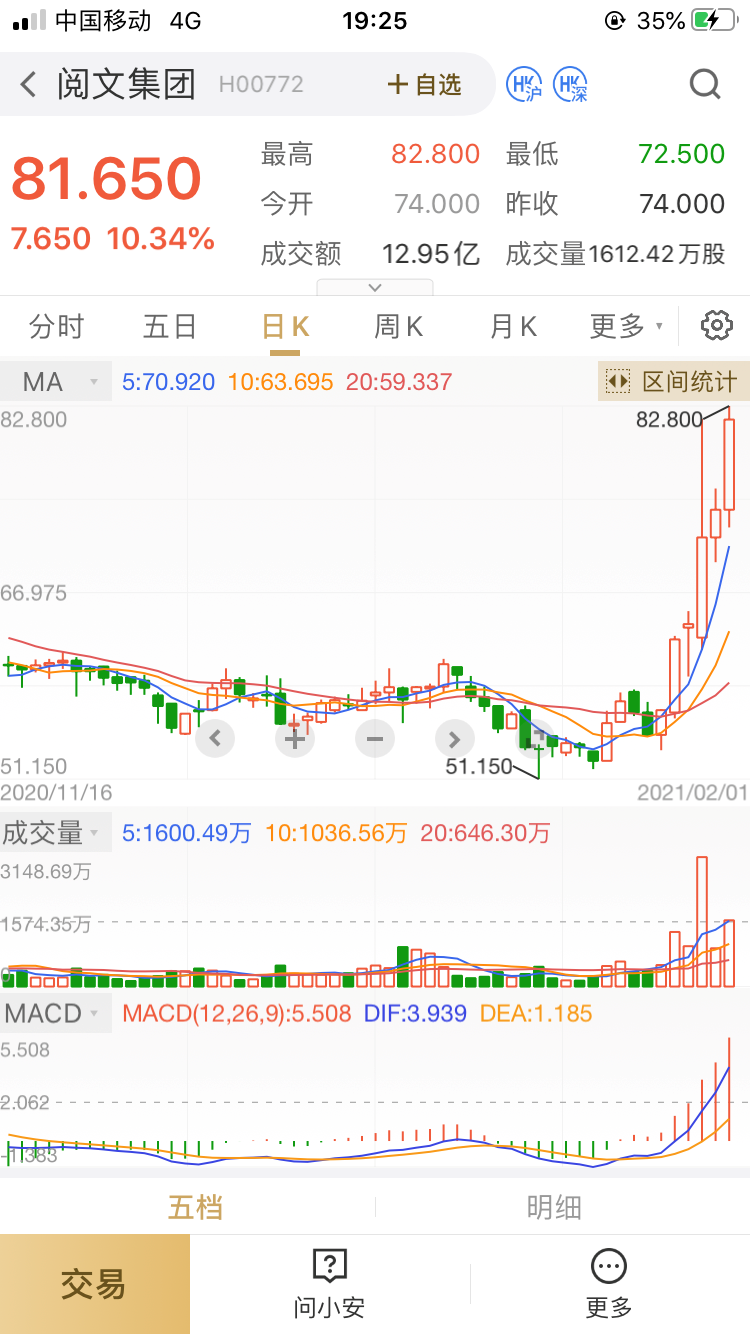Tap the end date 2021/02/01 label

tap(693, 792)
